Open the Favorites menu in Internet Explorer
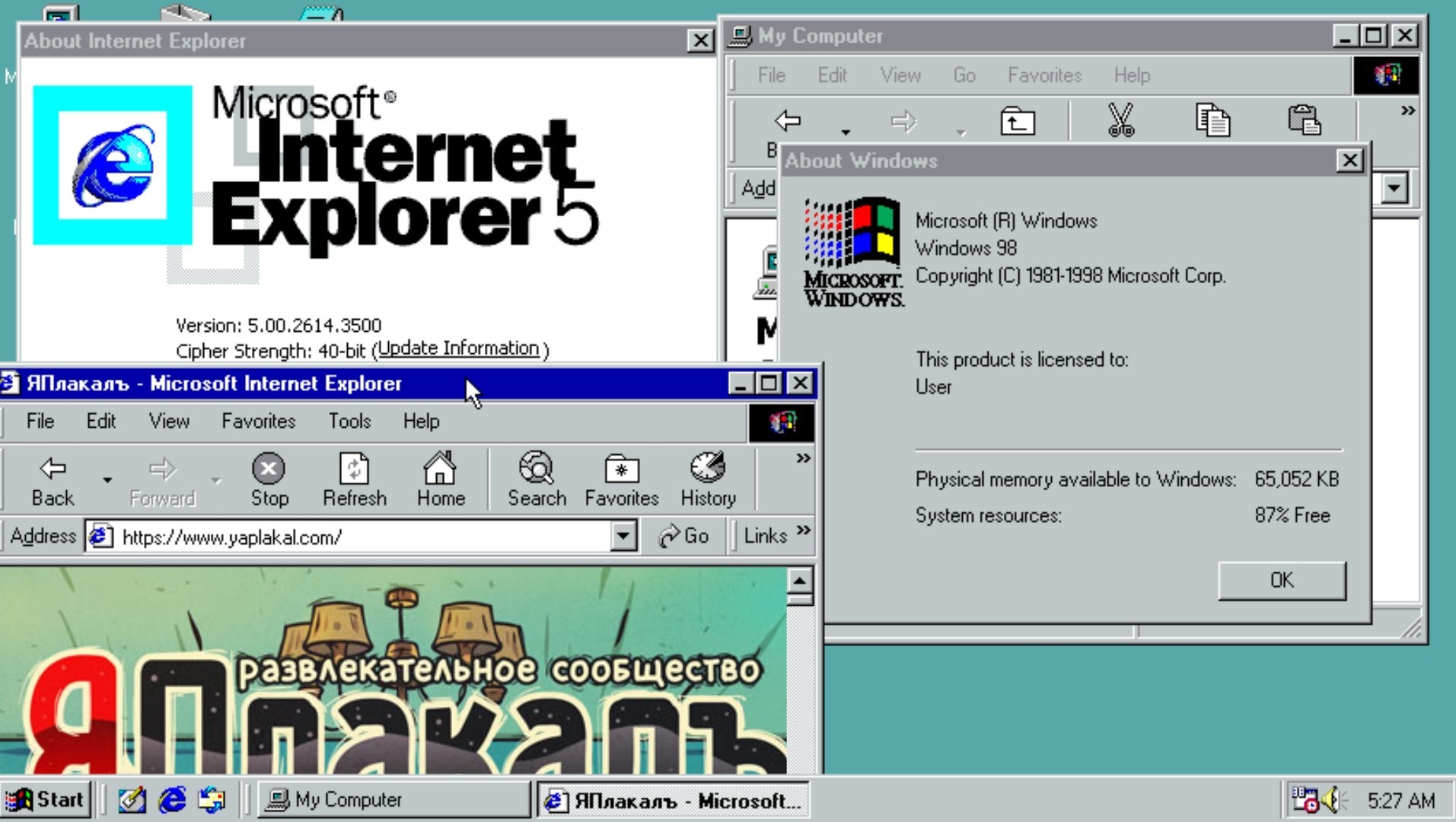1456x822 pixels. point(258,421)
